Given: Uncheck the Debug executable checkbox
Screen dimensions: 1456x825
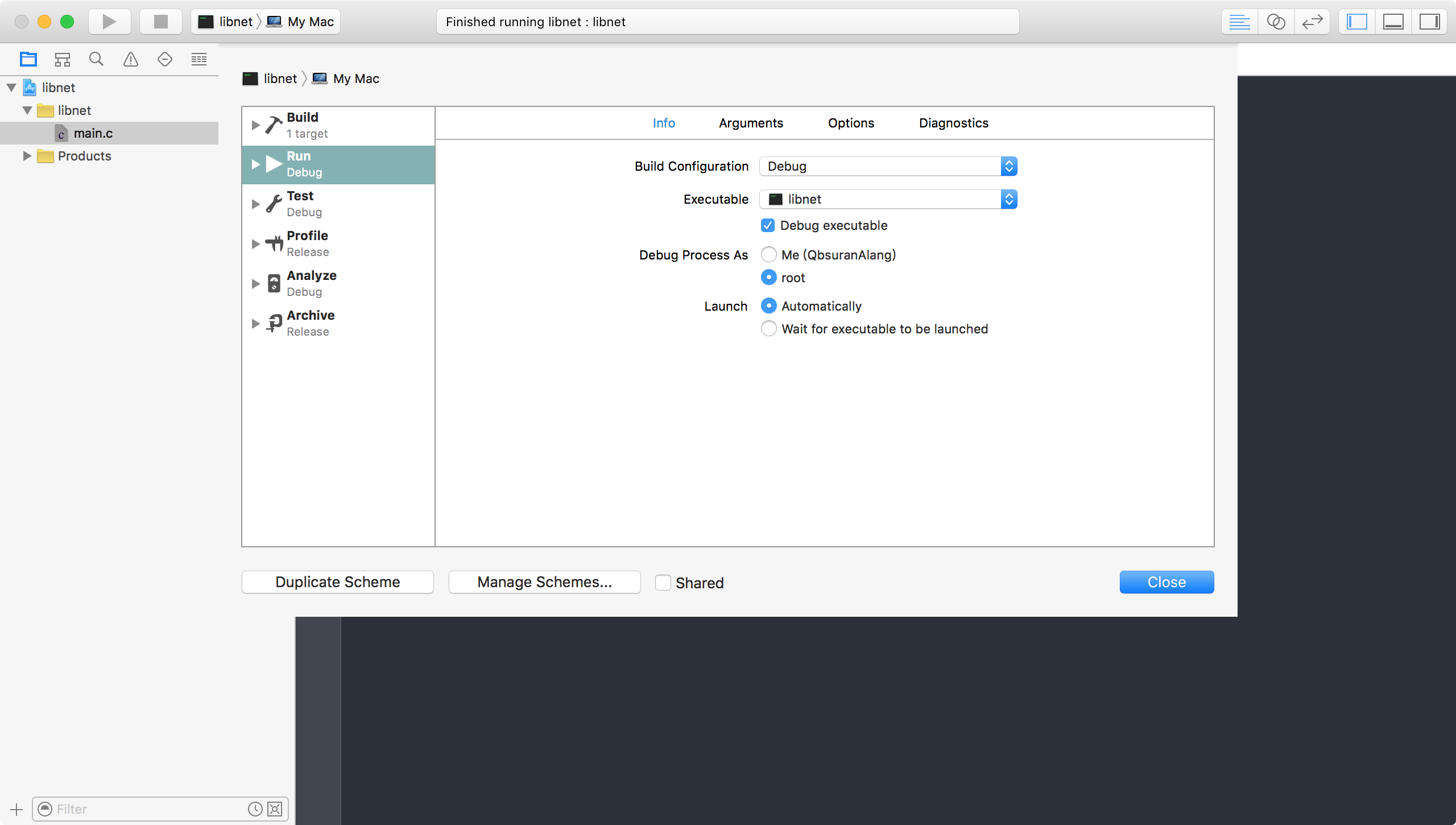Looking at the screenshot, I should pos(768,225).
